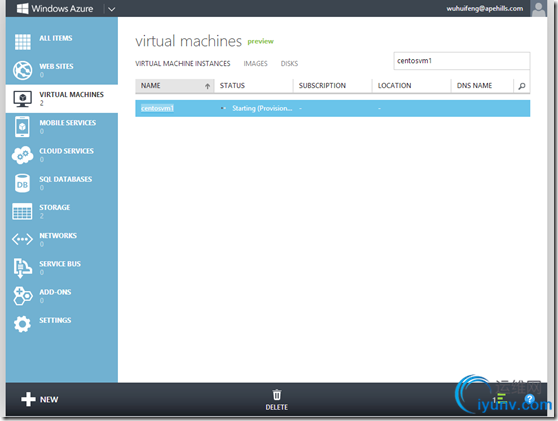Viewport: 558px width, 421px height.
Task: Click the trash Delete button
Action: click(277, 400)
